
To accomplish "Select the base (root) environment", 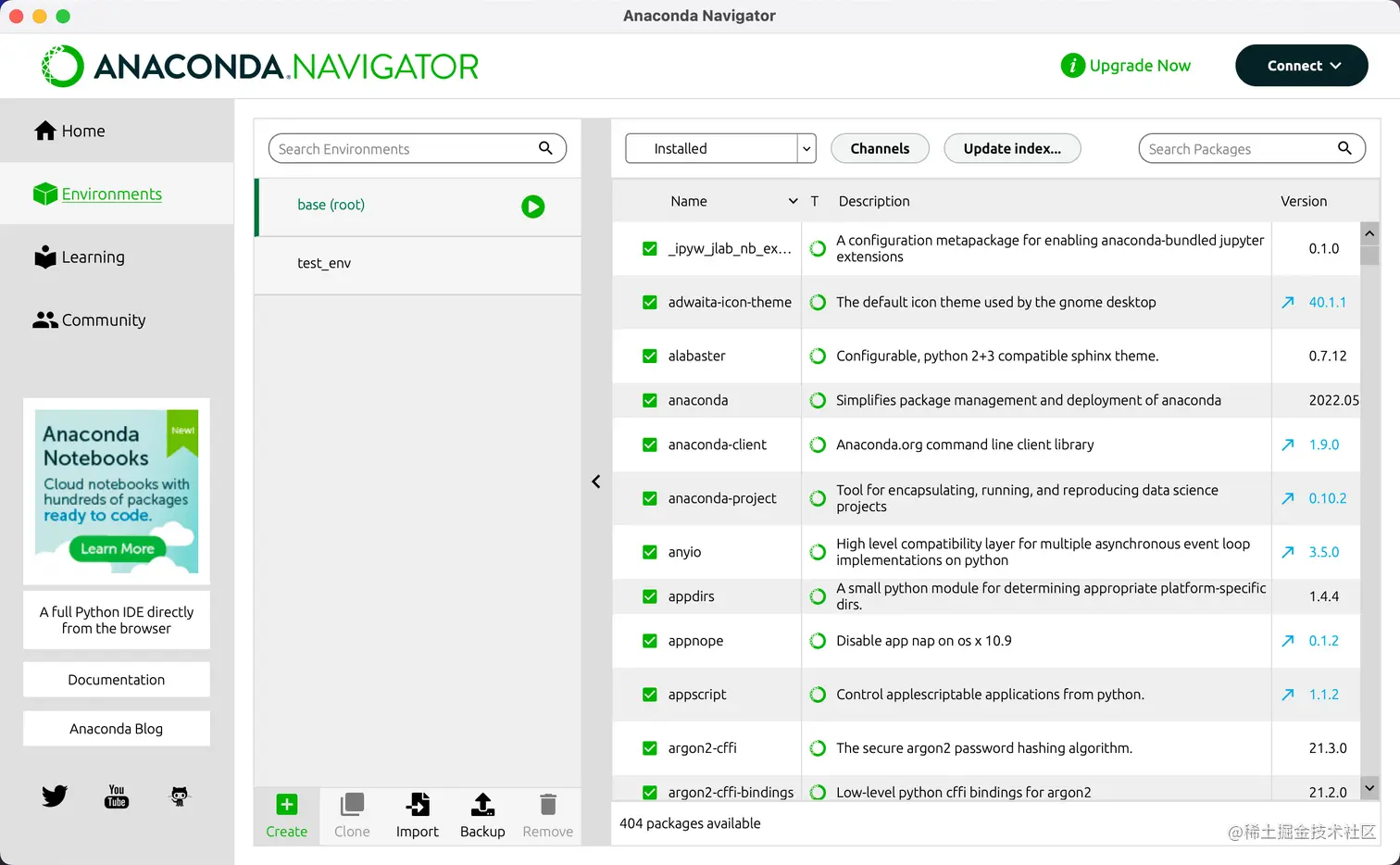I will (419, 207).
